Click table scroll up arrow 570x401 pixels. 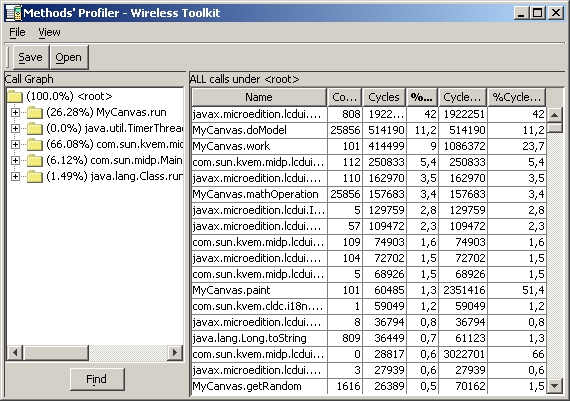tap(555, 115)
